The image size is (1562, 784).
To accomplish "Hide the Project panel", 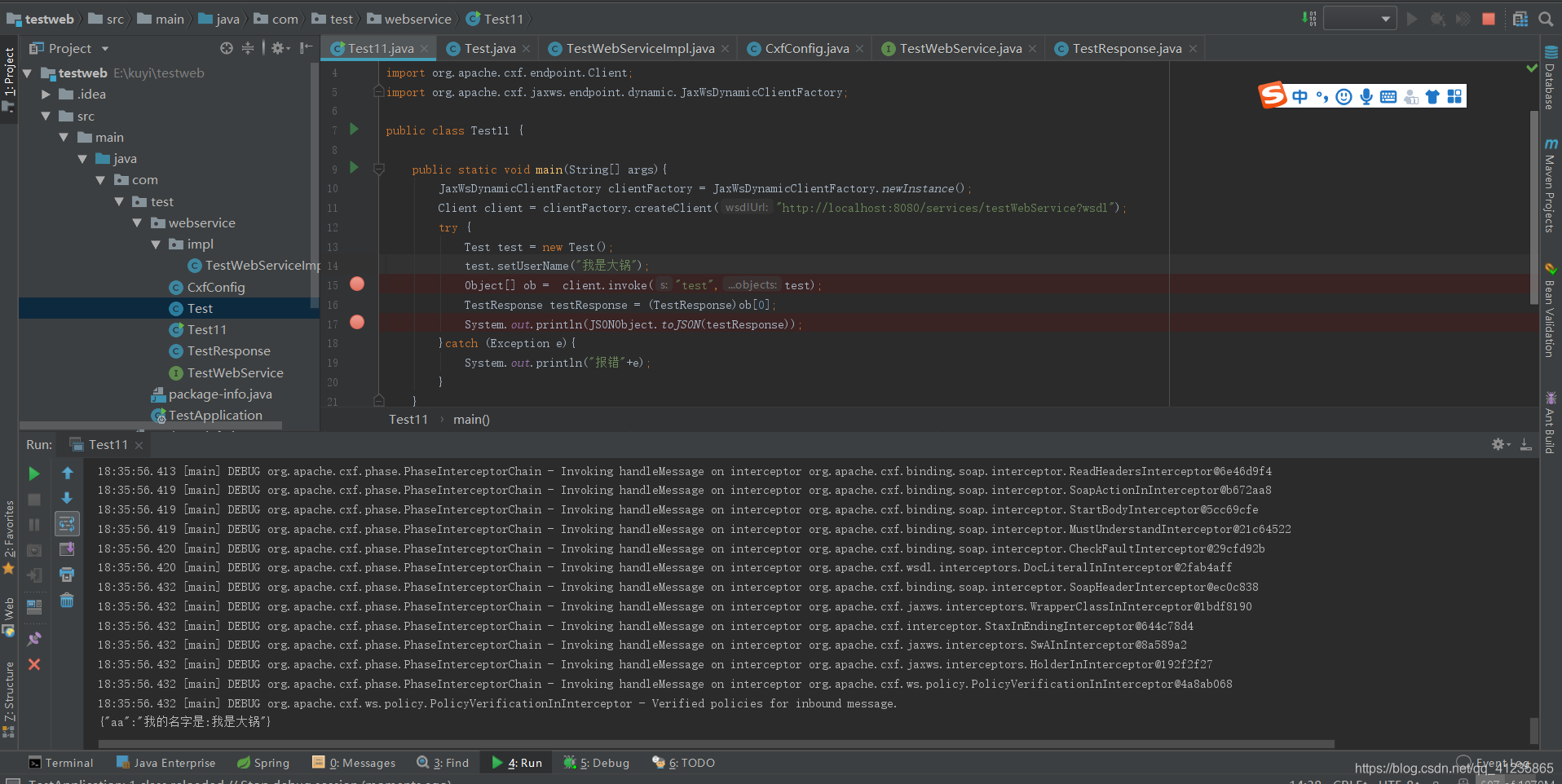I will tap(306, 48).
